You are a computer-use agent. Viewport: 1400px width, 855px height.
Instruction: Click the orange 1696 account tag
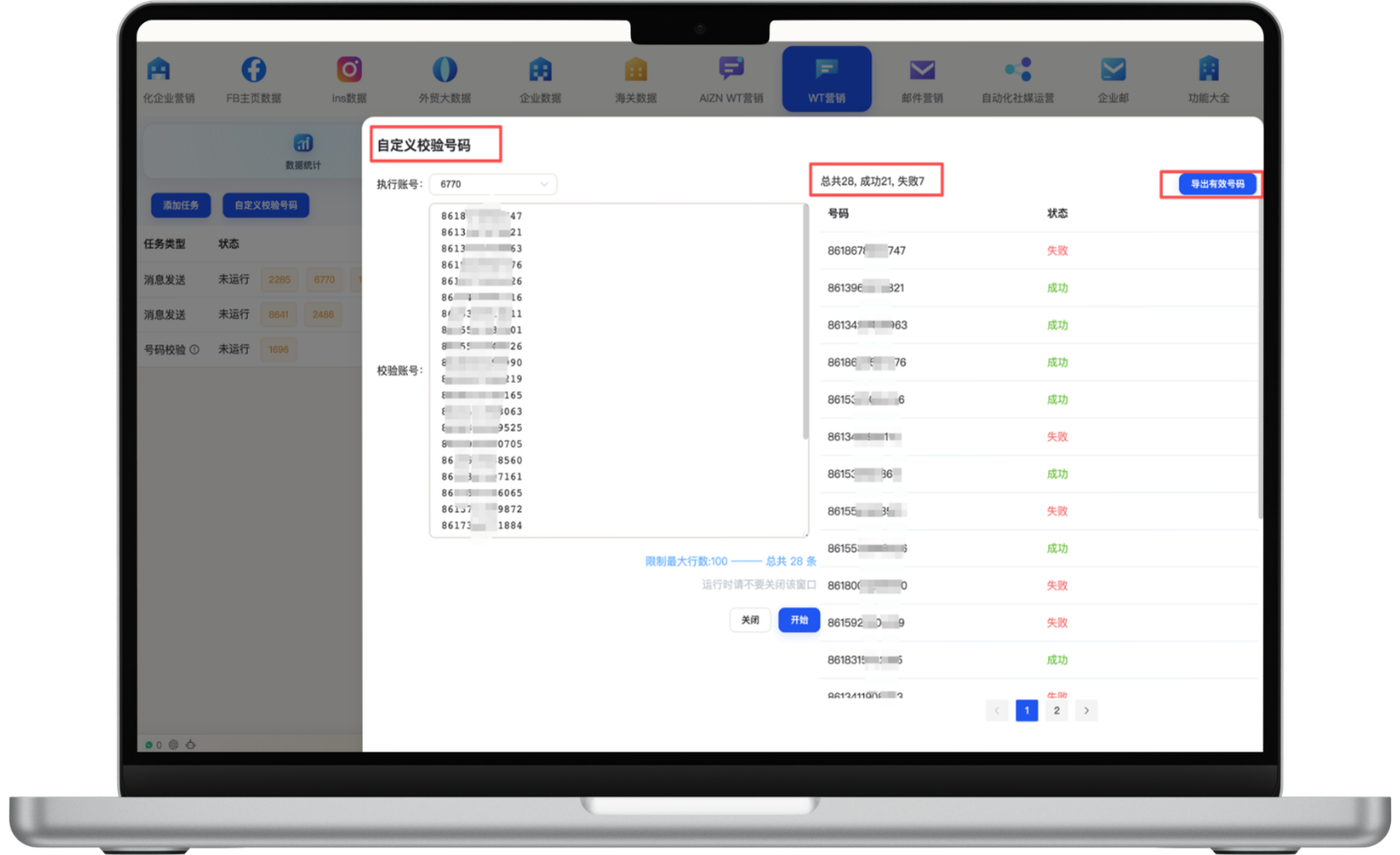pos(278,349)
